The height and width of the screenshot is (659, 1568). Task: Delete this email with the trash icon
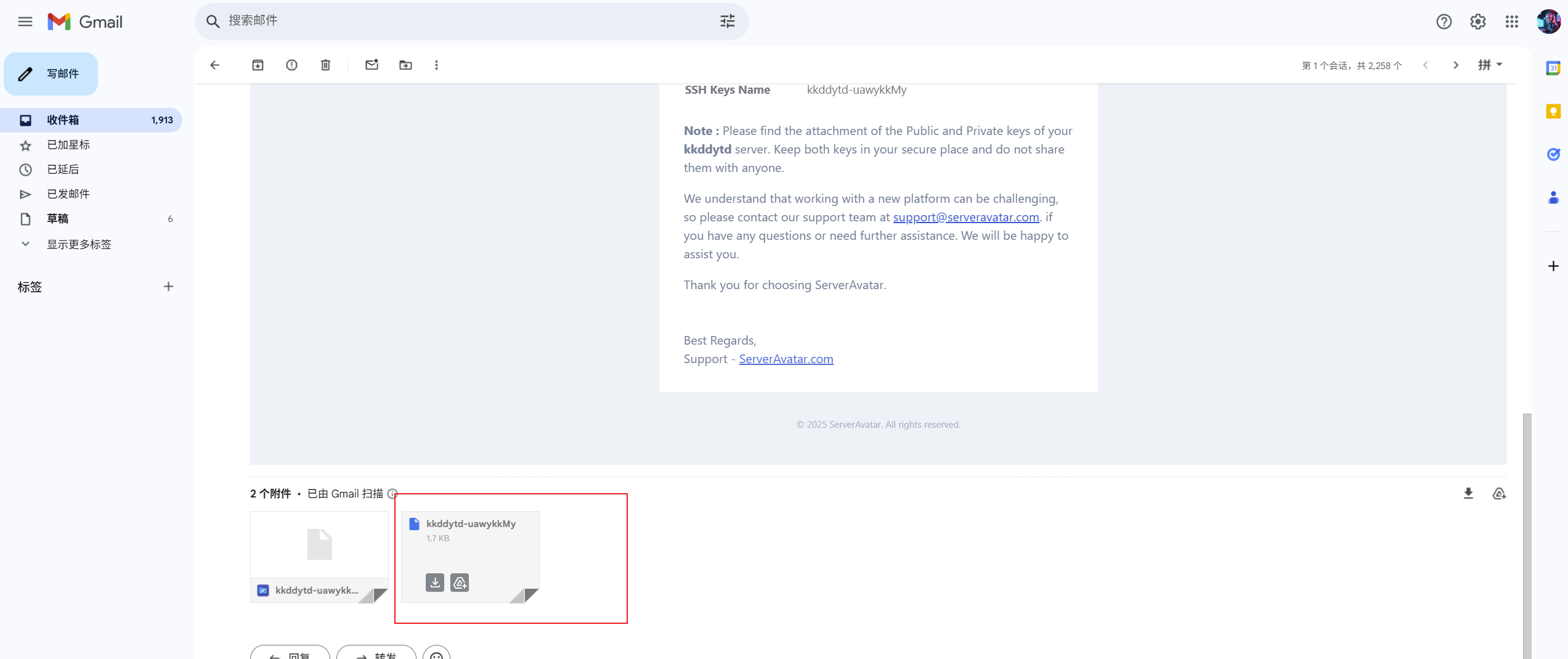tap(326, 65)
